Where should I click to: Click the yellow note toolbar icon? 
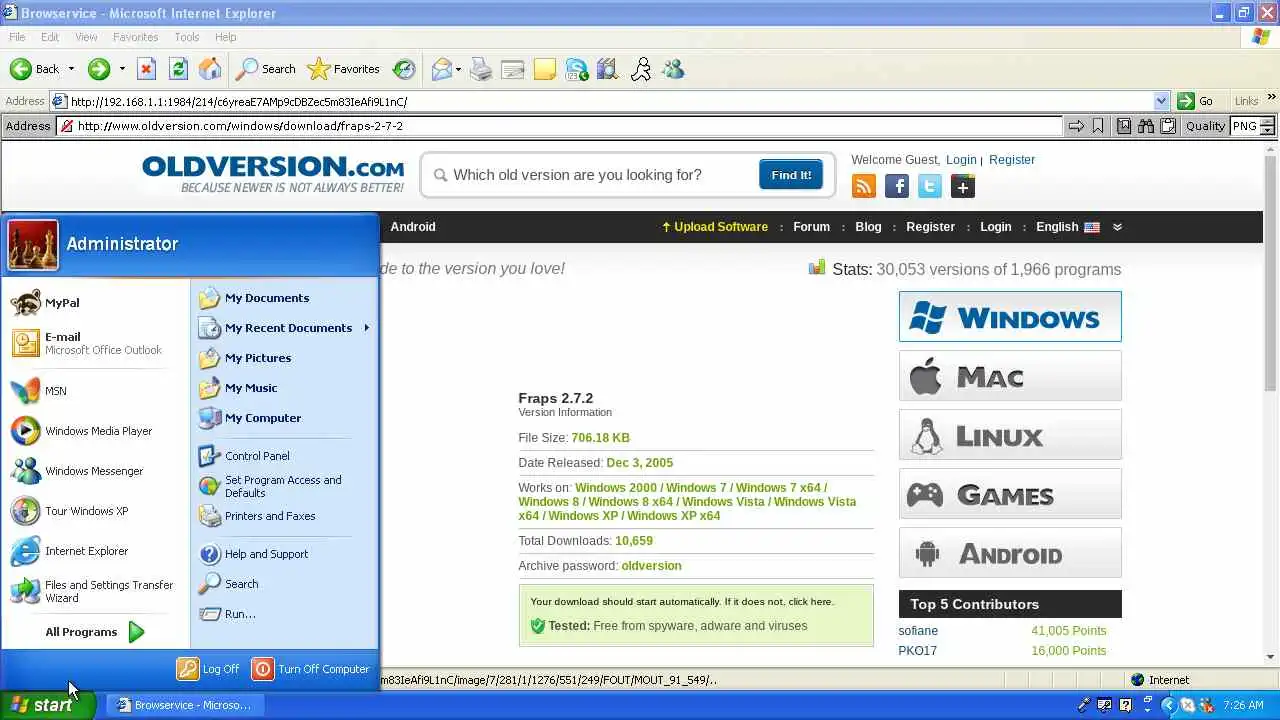click(x=545, y=69)
